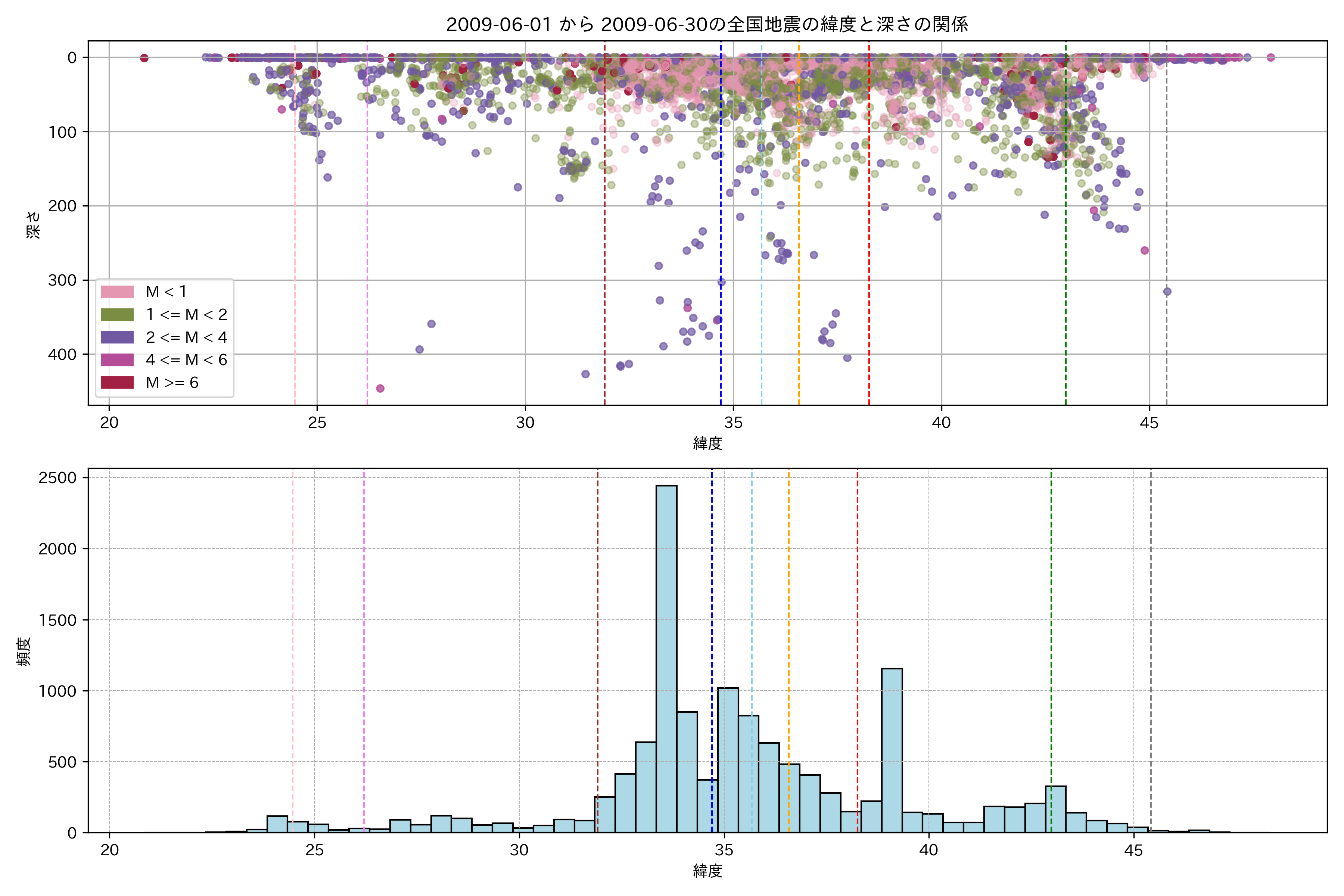Click the '2500' tick label on histogram axis

(x=57, y=478)
